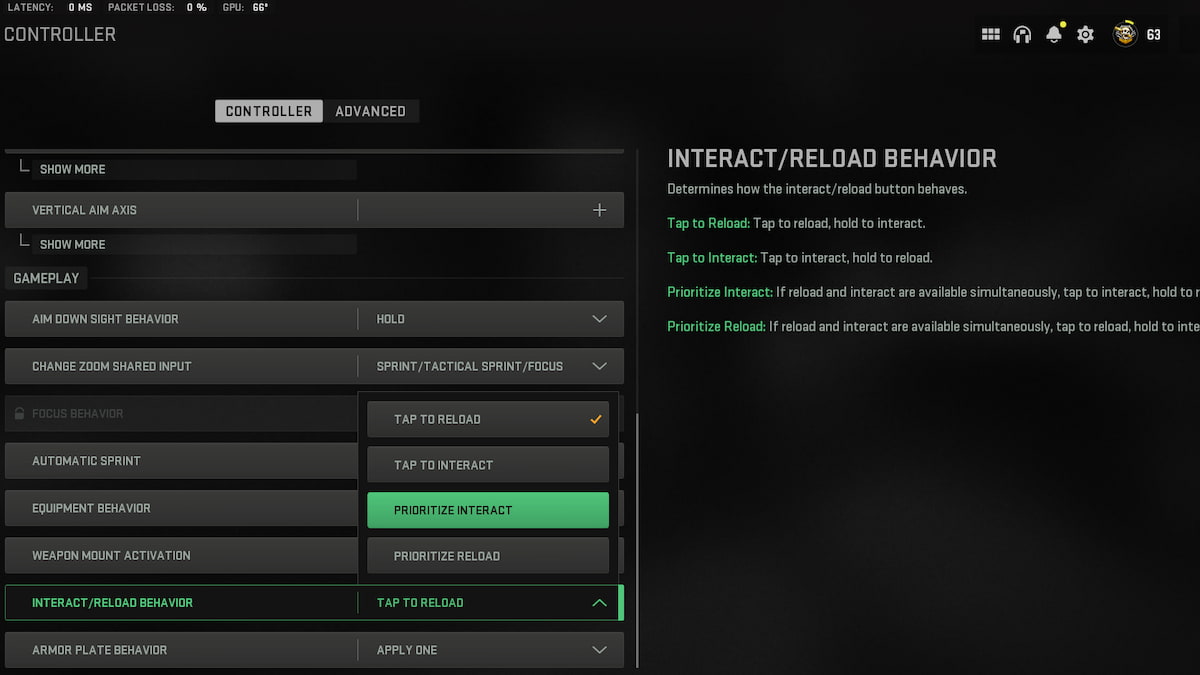This screenshot has width=1200, height=675.
Task: Select the Controller tab
Action: [x=268, y=111]
